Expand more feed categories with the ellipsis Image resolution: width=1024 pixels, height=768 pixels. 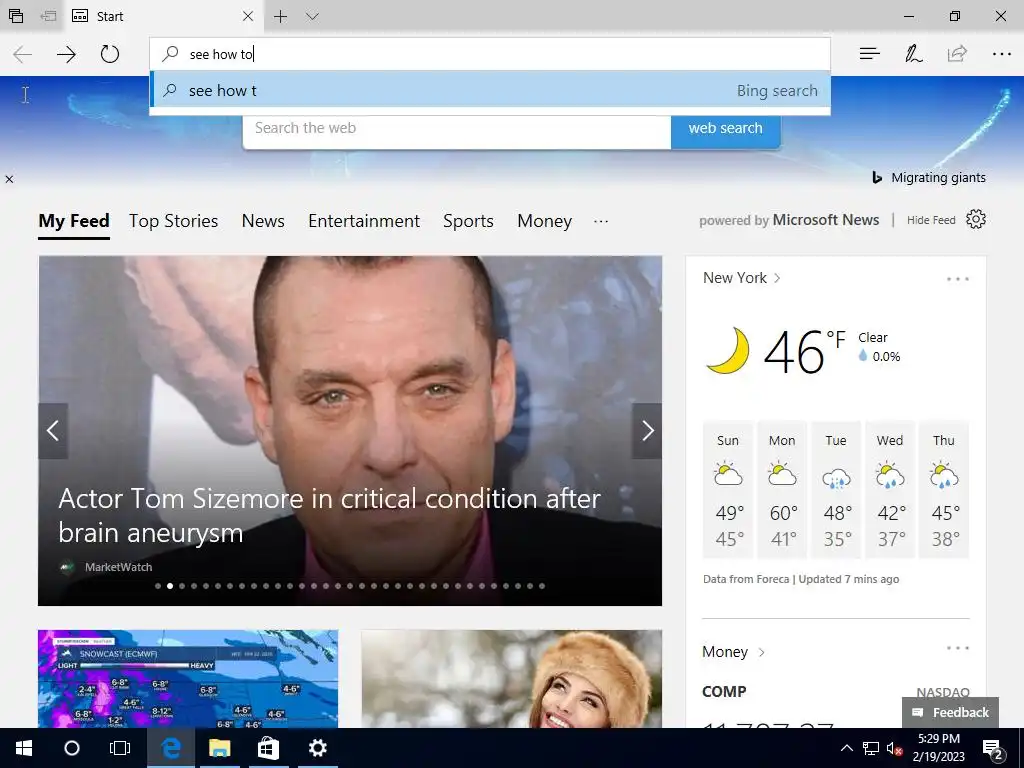[x=601, y=221]
